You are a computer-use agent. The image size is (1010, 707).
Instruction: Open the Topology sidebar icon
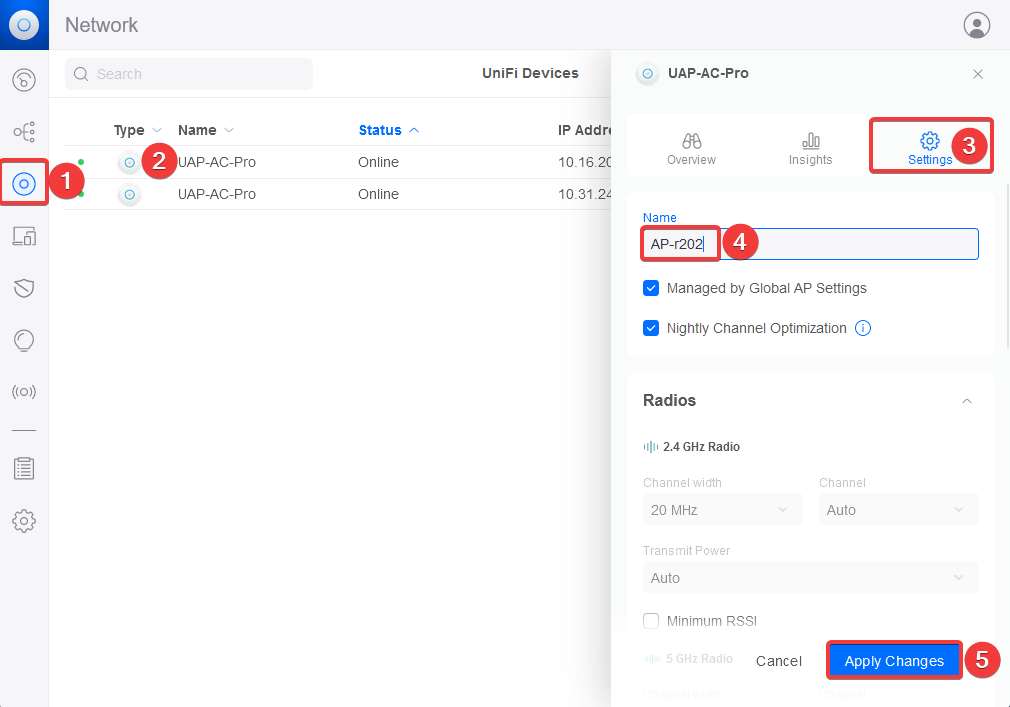click(x=24, y=132)
